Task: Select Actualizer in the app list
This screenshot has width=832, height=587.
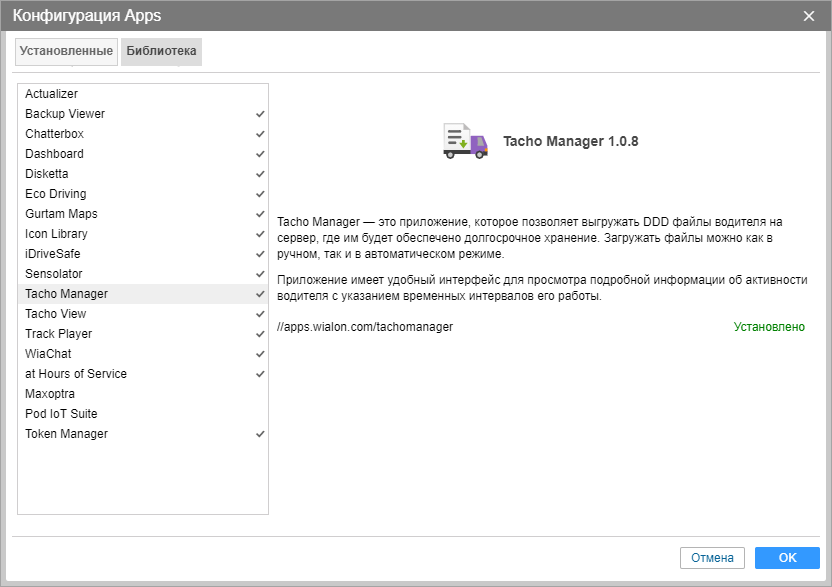Action: (x=143, y=94)
